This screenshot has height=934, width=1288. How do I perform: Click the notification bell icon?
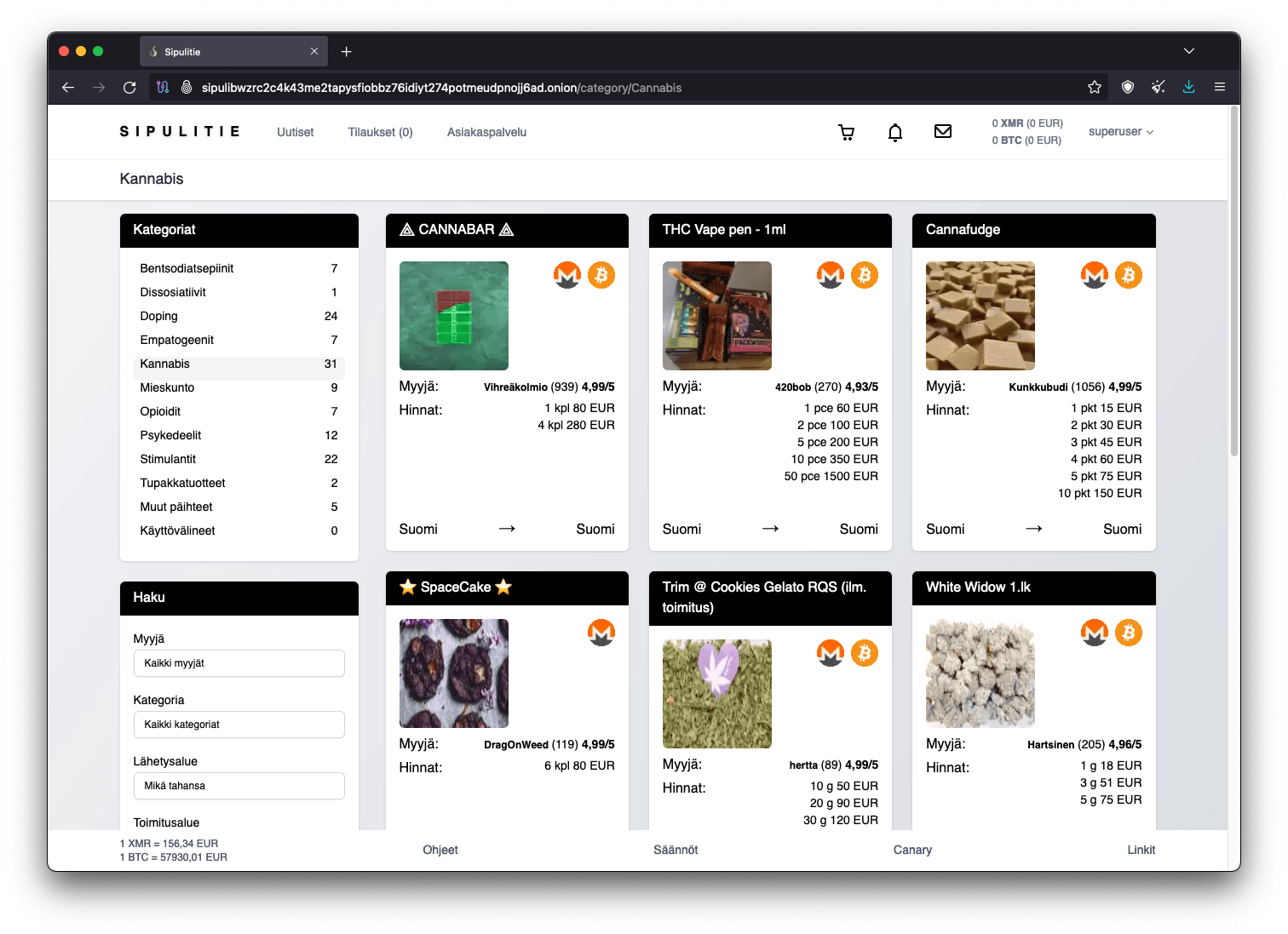(x=894, y=132)
